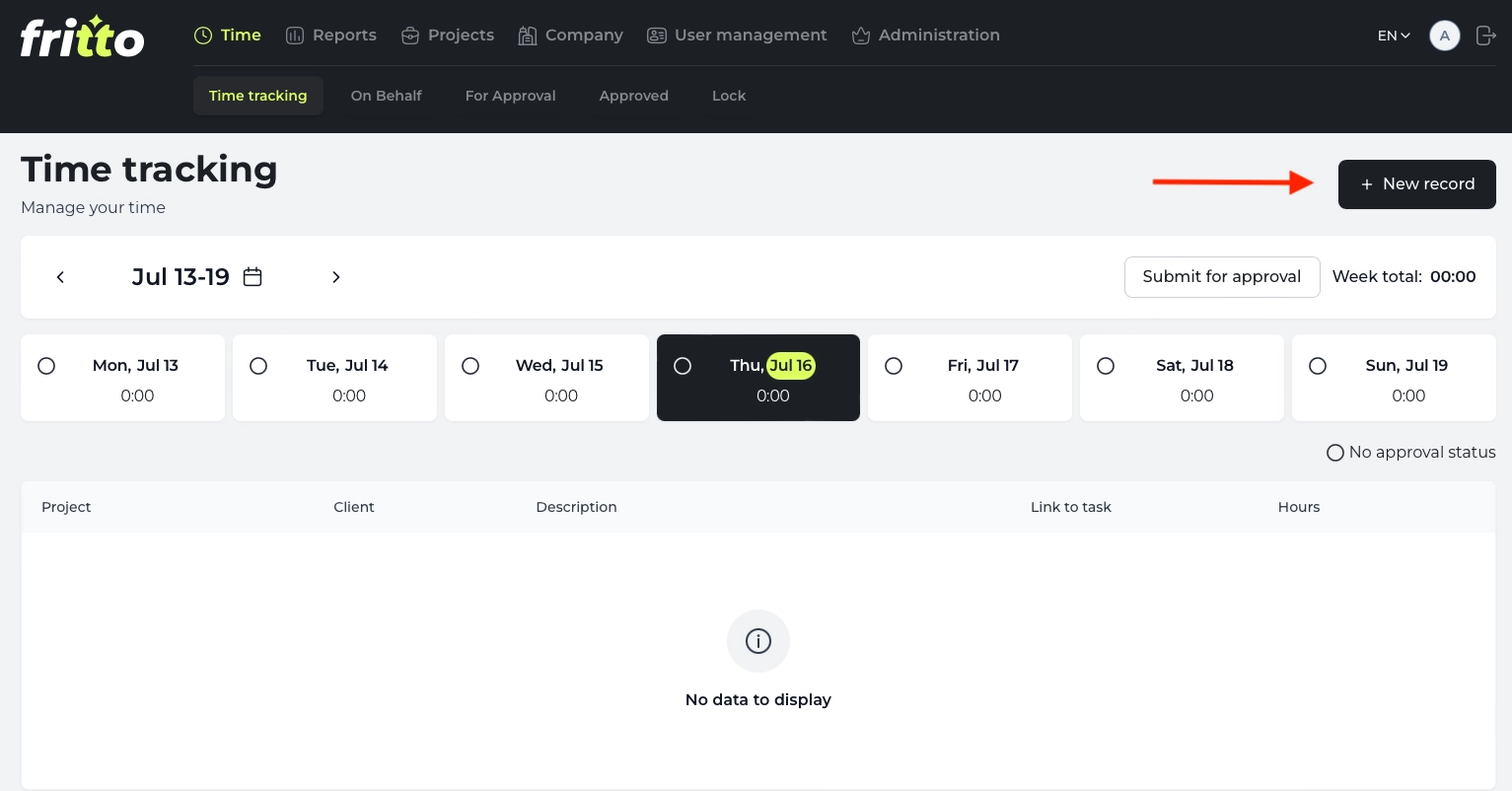Switch to the For Approval tab
Viewport: 1512px width, 791px height.
pos(511,96)
